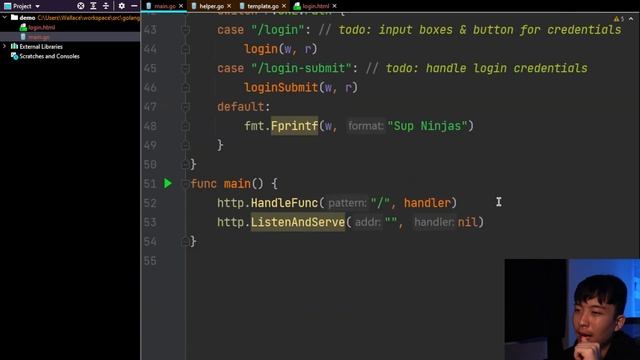This screenshot has height=360, width=640.
Task: Close the login.html editor tab
Action: (x=335, y=6)
